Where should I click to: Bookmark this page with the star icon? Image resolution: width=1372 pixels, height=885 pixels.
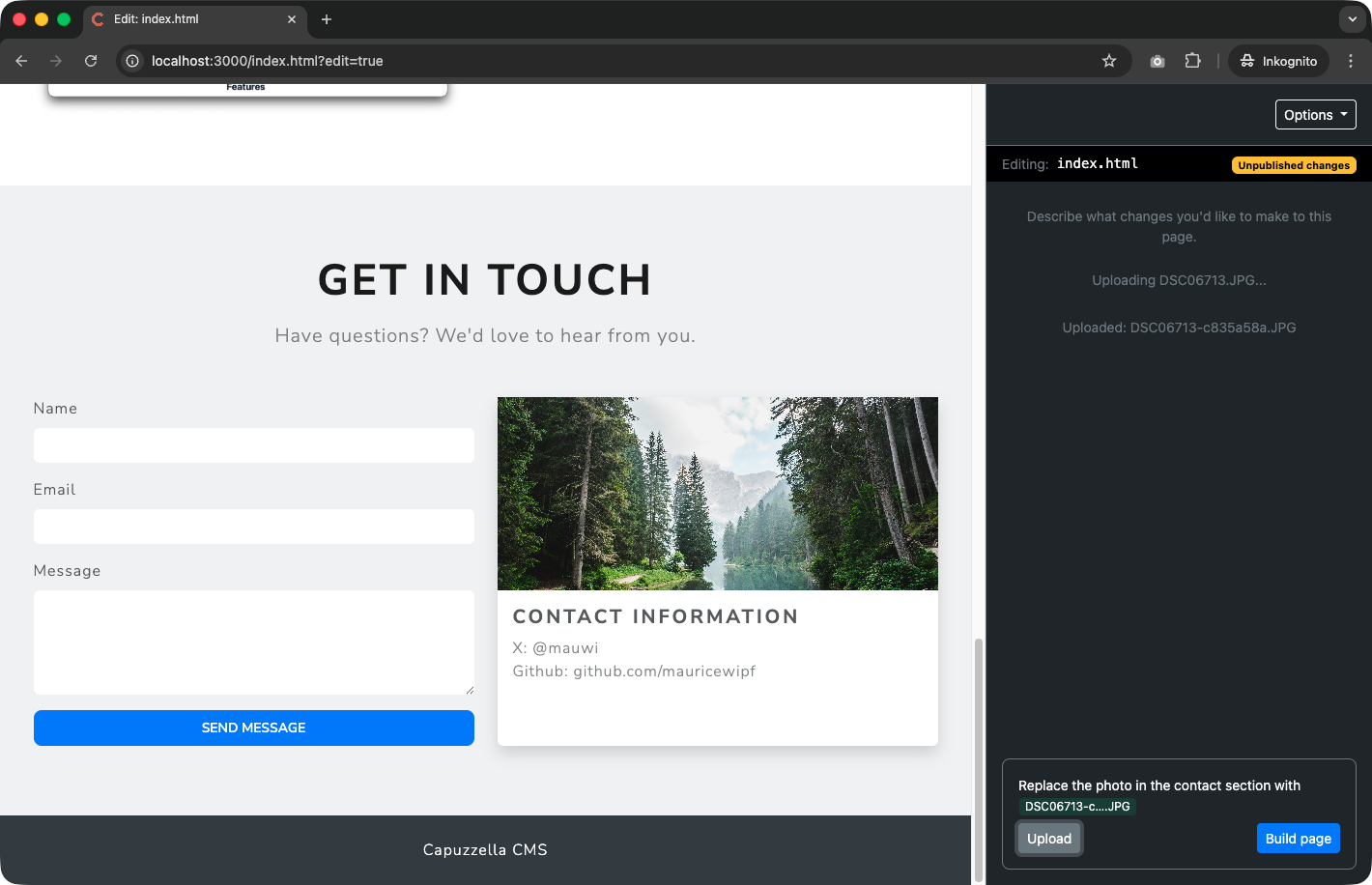(1109, 61)
